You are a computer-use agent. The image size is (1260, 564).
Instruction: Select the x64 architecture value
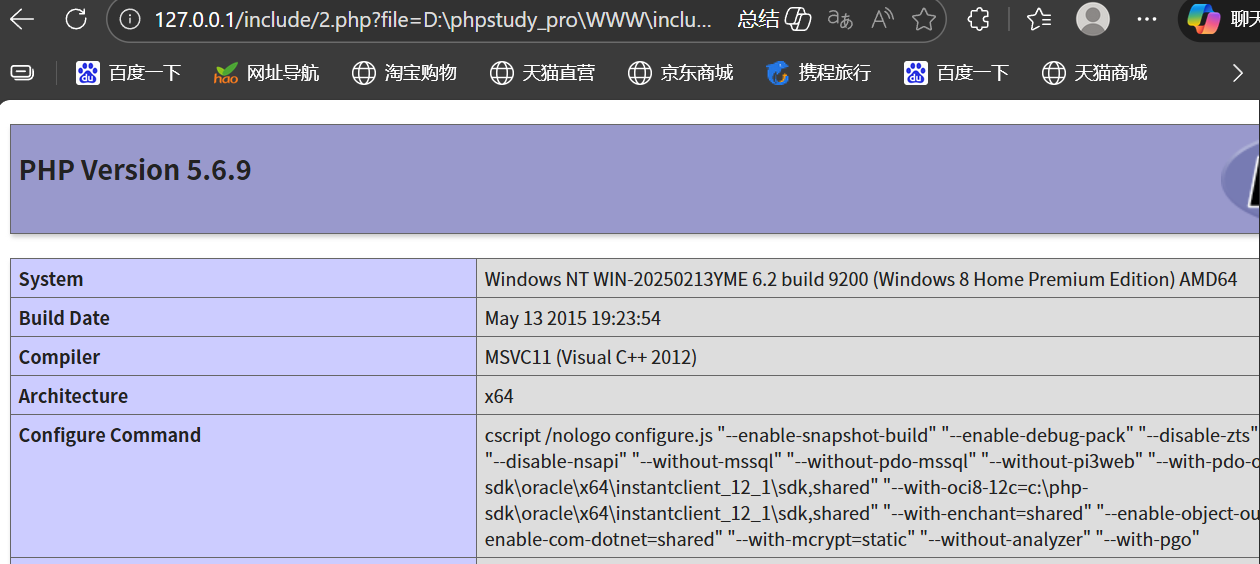[x=499, y=396]
